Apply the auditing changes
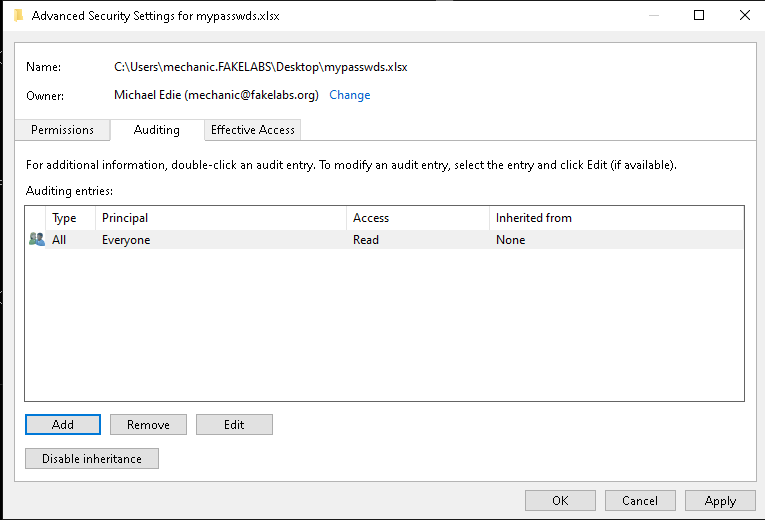Image resolution: width=765 pixels, height=520 pixels. [720, 501]
